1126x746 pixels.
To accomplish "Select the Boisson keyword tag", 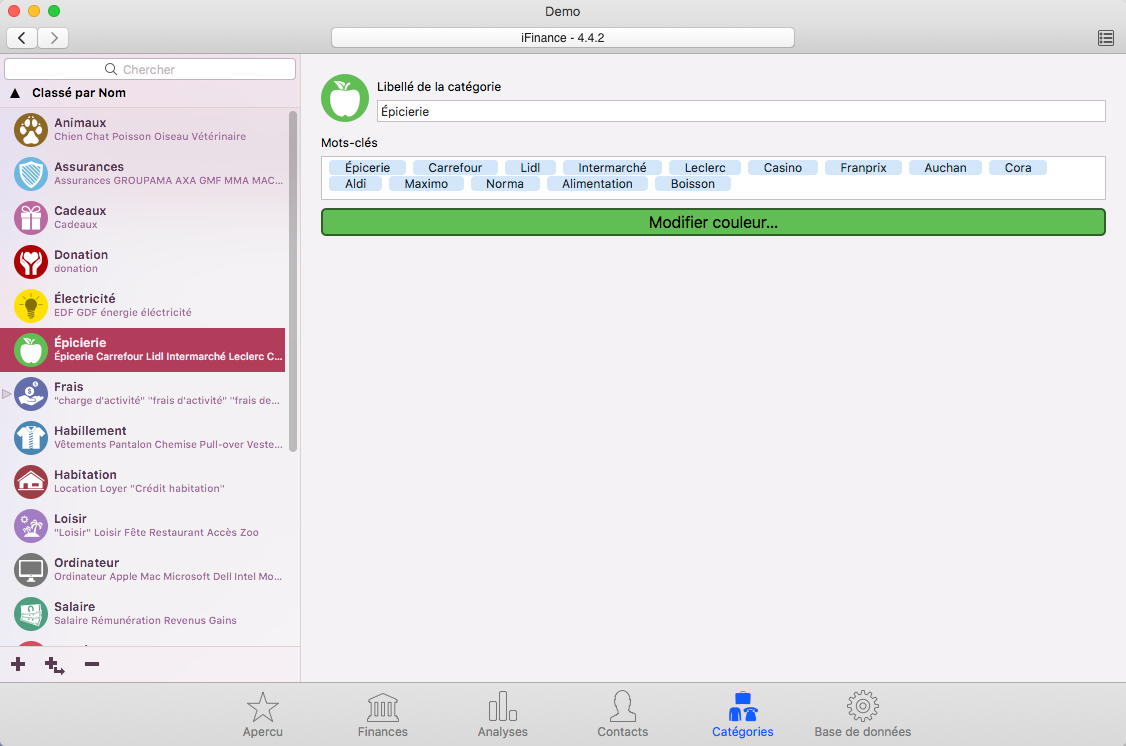I will [x=693, y=184].
